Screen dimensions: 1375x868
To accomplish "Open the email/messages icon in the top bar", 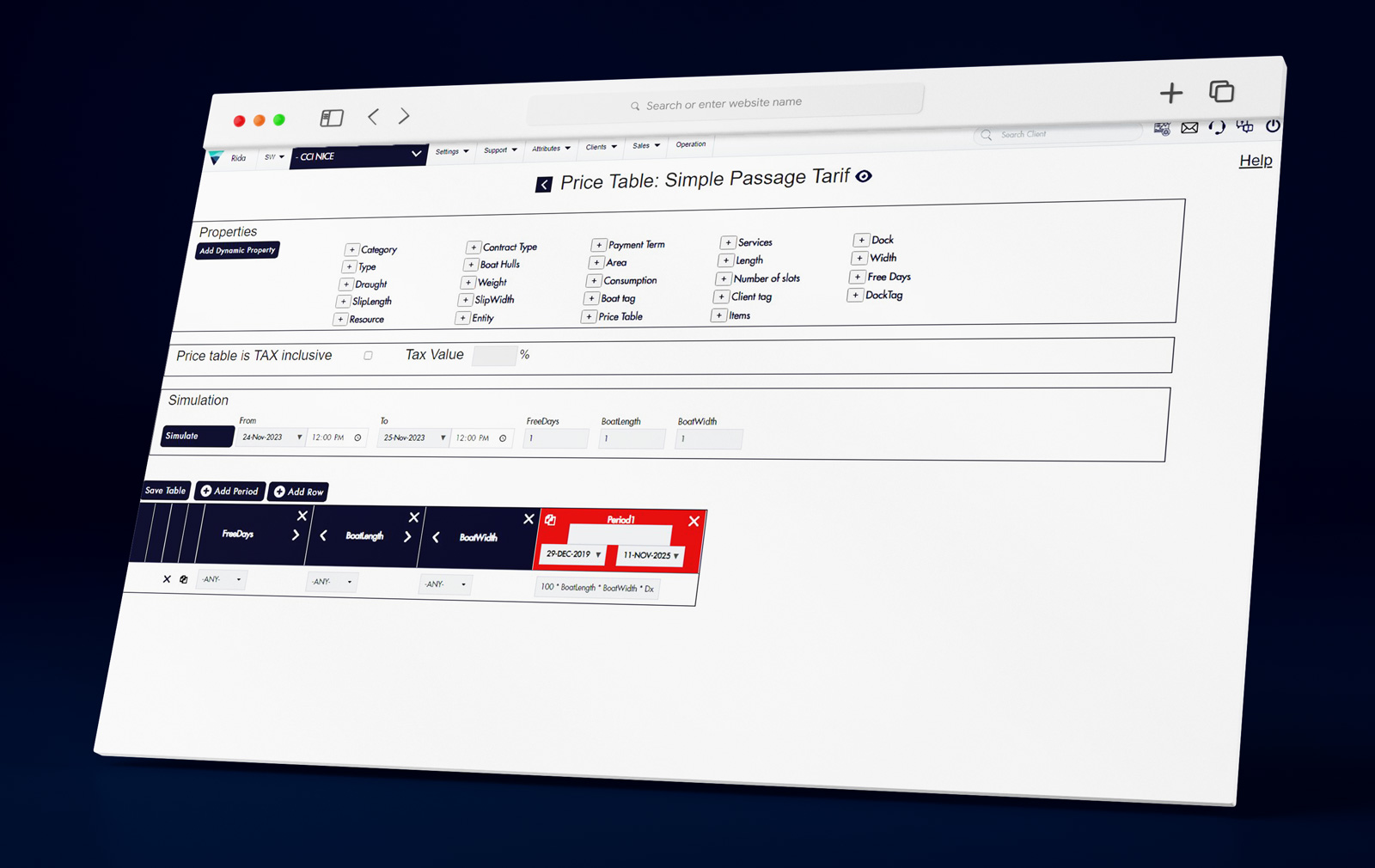I will click(1189, 127).
